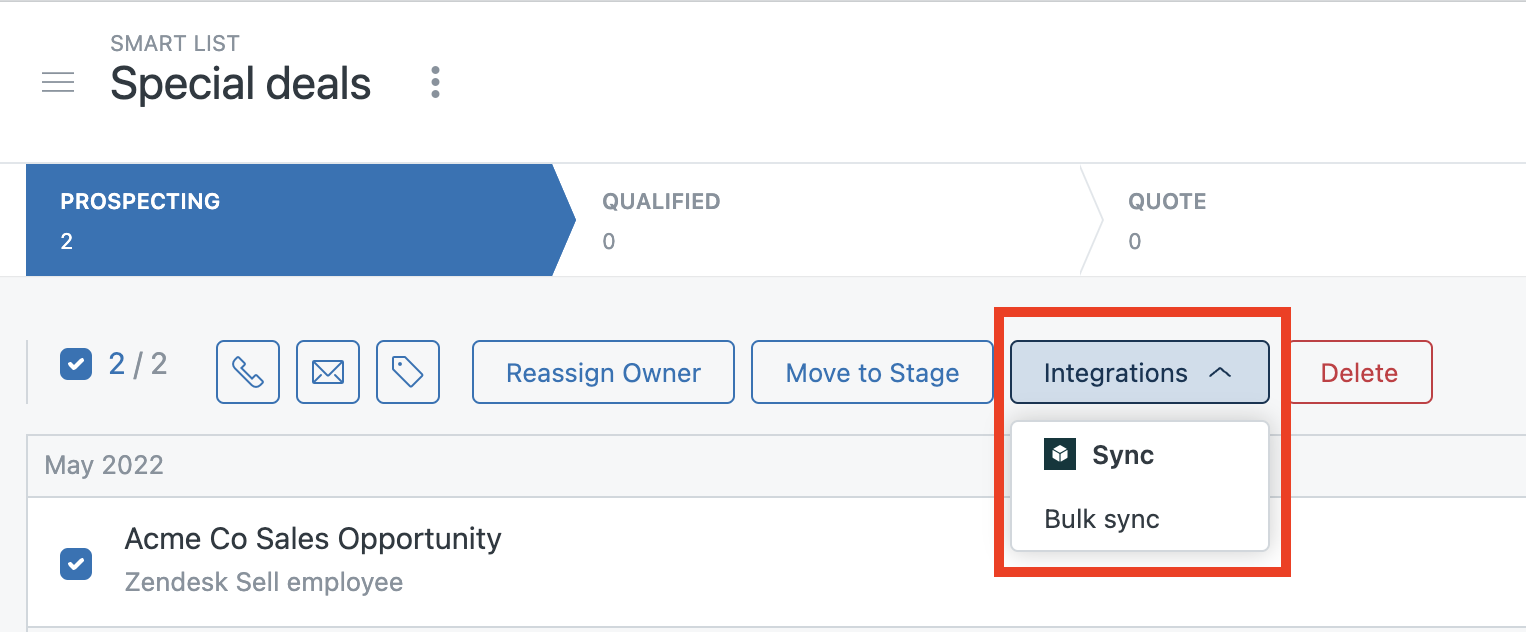Viewport: 1526px width, 632px height.
Task: Open the Acme Co Sales Opportunity deal
Action: point(313,539)
